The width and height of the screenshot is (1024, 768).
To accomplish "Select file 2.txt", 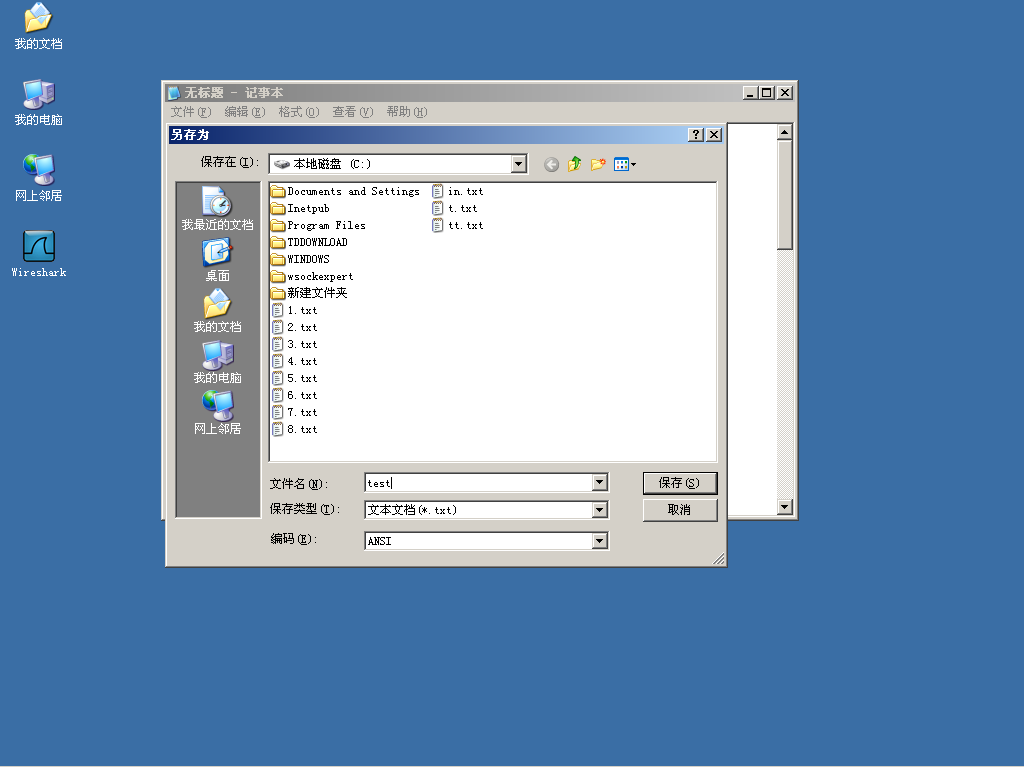I will pyautogui.click(x=295, y=327).
